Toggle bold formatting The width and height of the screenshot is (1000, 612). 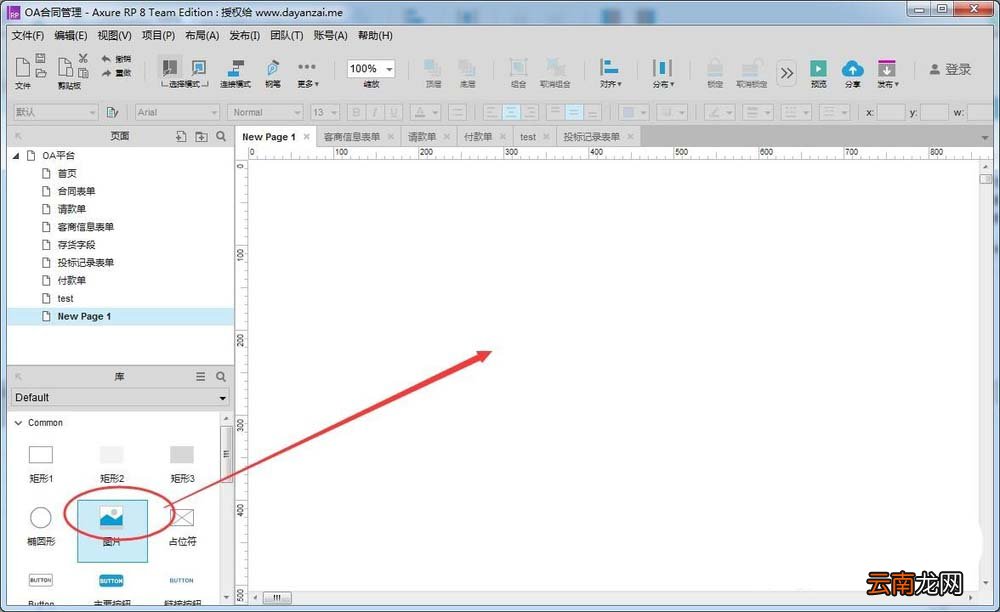(357, 113)
